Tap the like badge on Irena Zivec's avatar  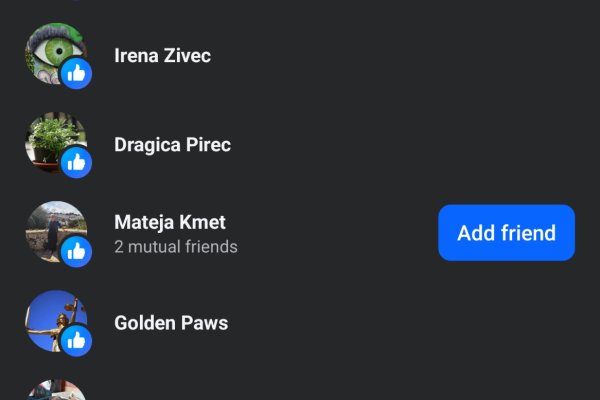coord(77,73)
